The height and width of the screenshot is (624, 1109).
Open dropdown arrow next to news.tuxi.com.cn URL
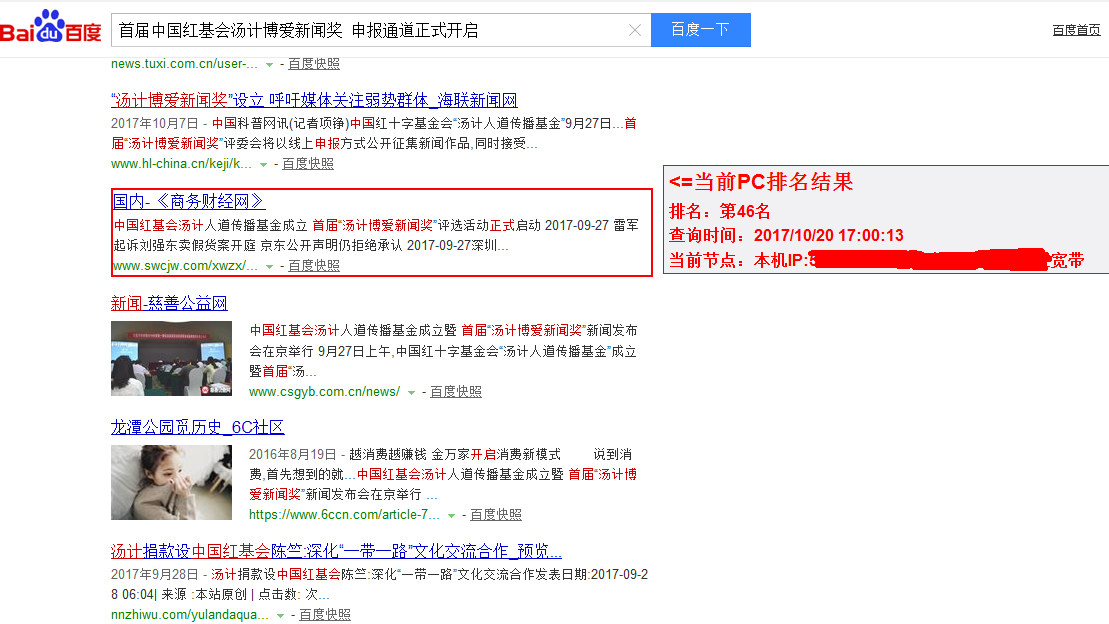[x=269, y=64]
